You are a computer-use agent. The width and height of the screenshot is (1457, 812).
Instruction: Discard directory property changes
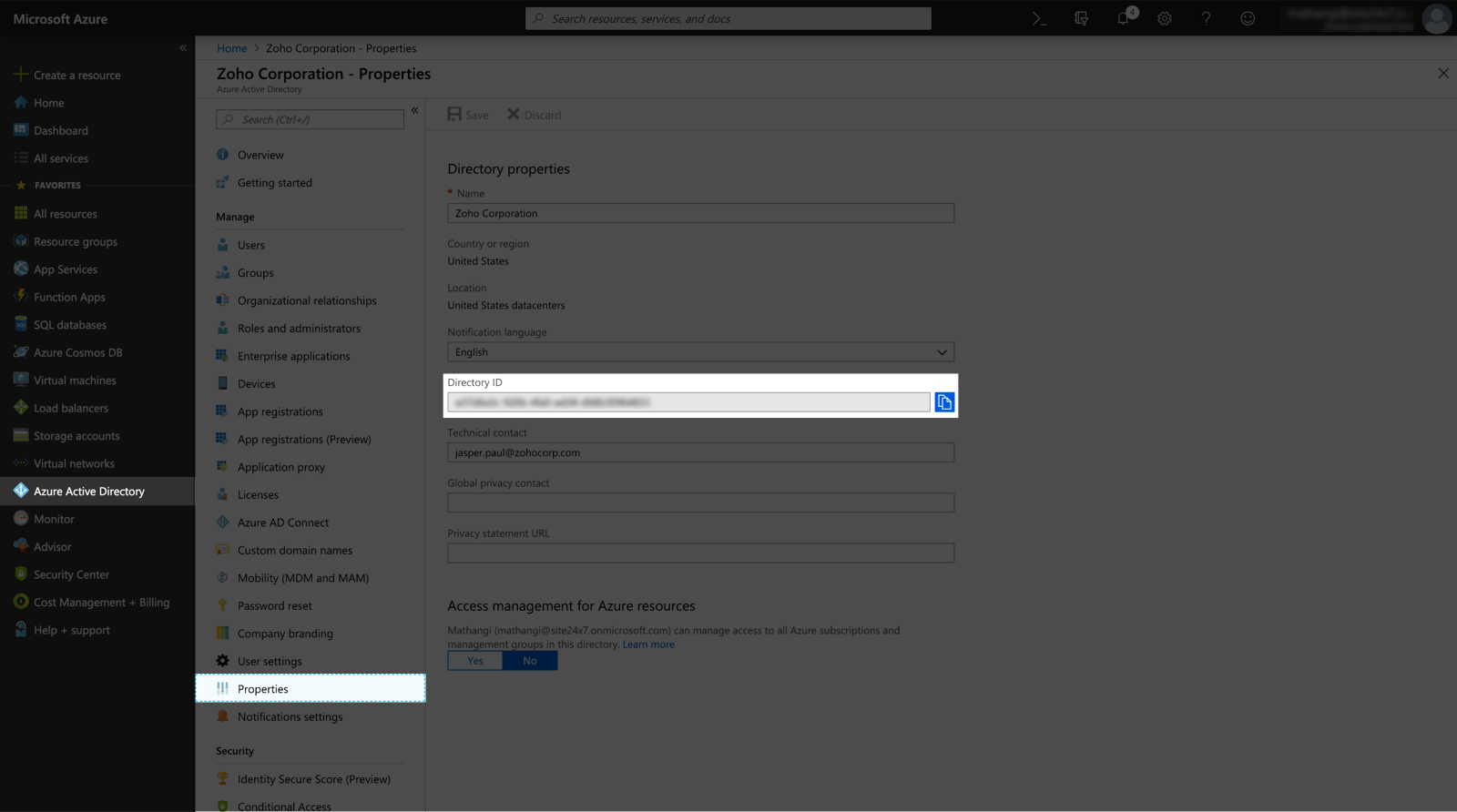(x=534, y=115)
